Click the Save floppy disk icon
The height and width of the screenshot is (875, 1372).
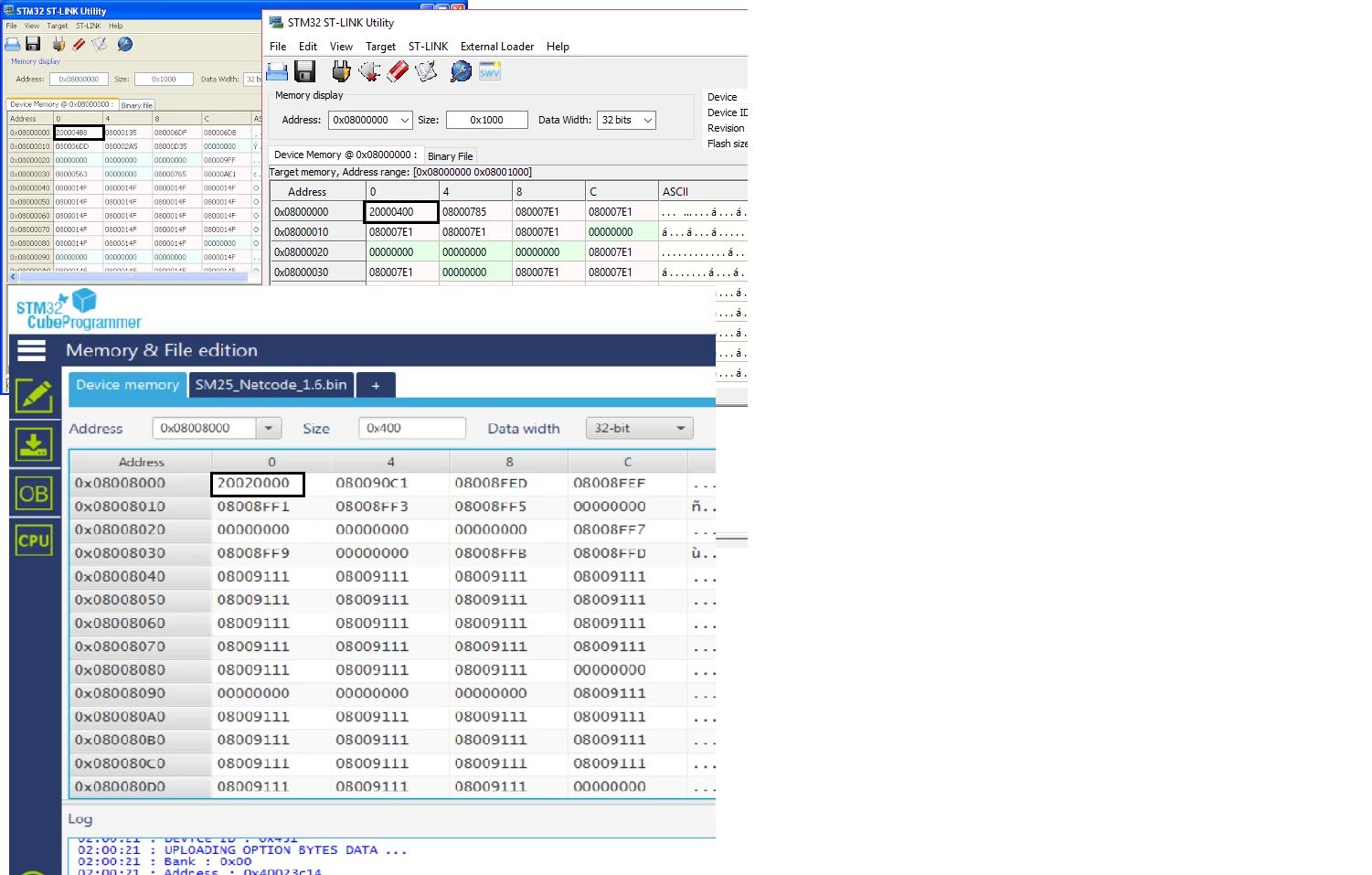[305, 71]
